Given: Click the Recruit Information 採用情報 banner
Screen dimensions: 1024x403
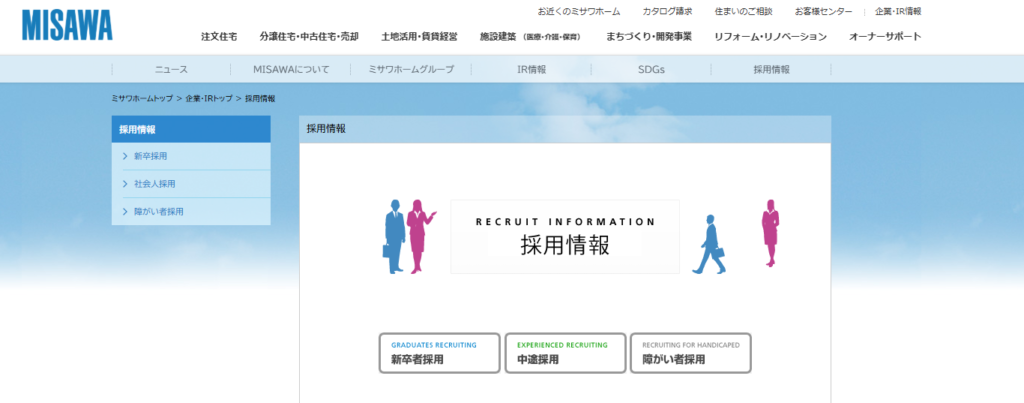Looking at the screenshot, I should 565,236.
